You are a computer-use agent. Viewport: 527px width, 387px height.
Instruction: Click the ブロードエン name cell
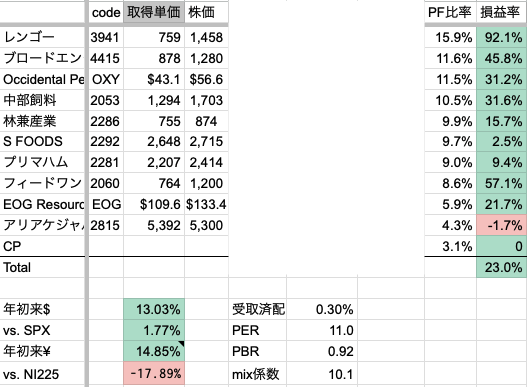[42, 59]
